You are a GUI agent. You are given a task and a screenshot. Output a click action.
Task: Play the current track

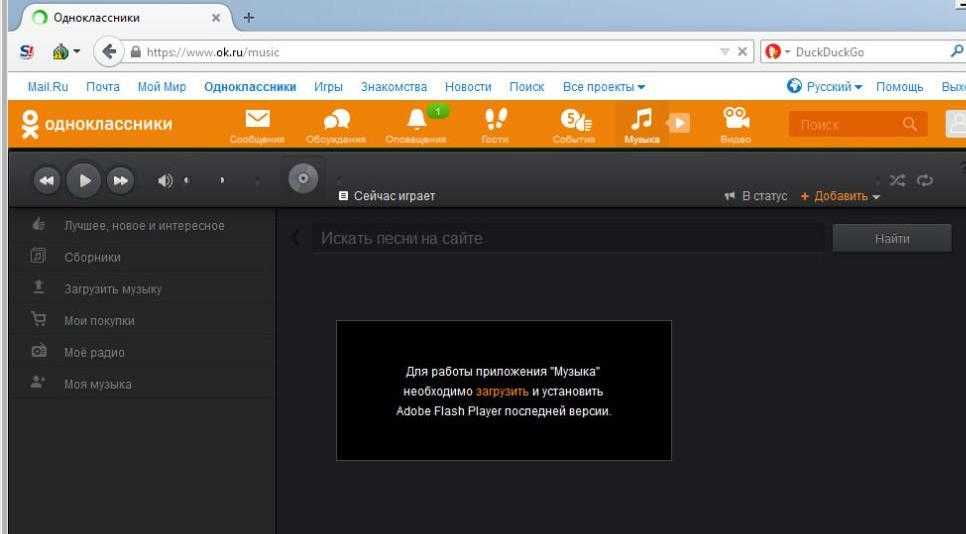(83, 180)
